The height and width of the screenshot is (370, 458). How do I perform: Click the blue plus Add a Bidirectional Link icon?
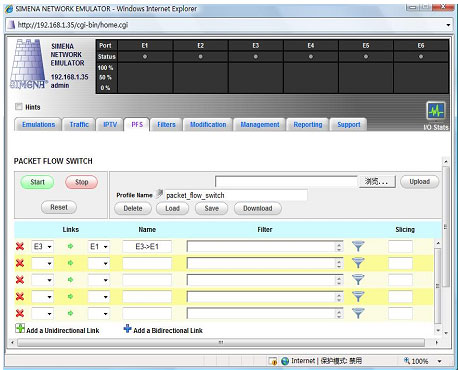127,329
